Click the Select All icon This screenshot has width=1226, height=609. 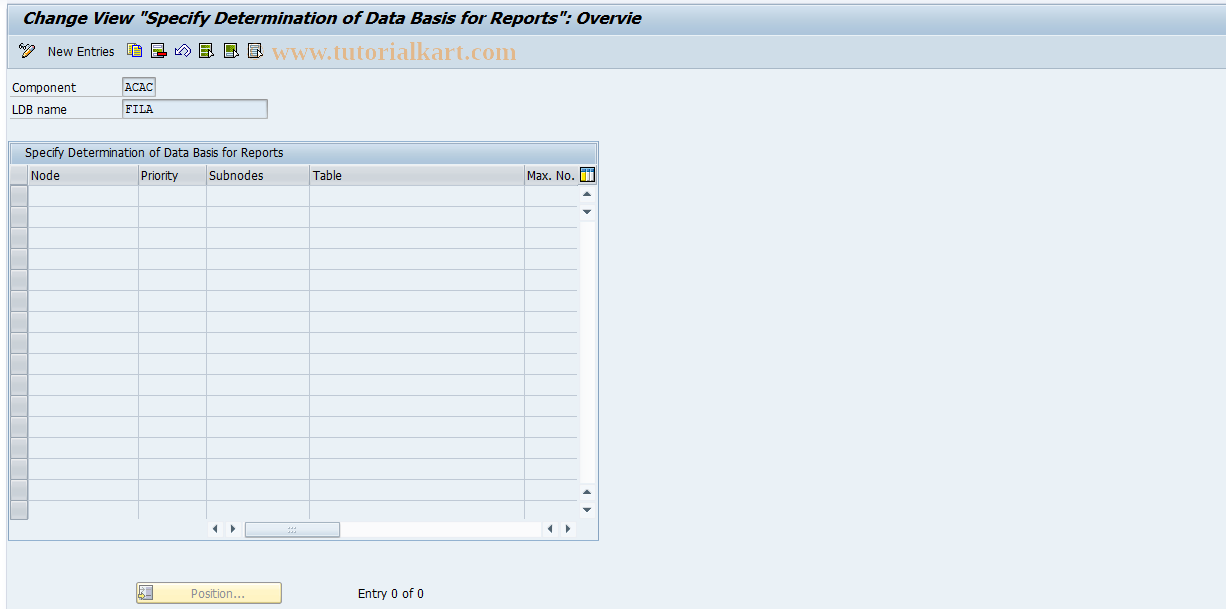point(206,51)
